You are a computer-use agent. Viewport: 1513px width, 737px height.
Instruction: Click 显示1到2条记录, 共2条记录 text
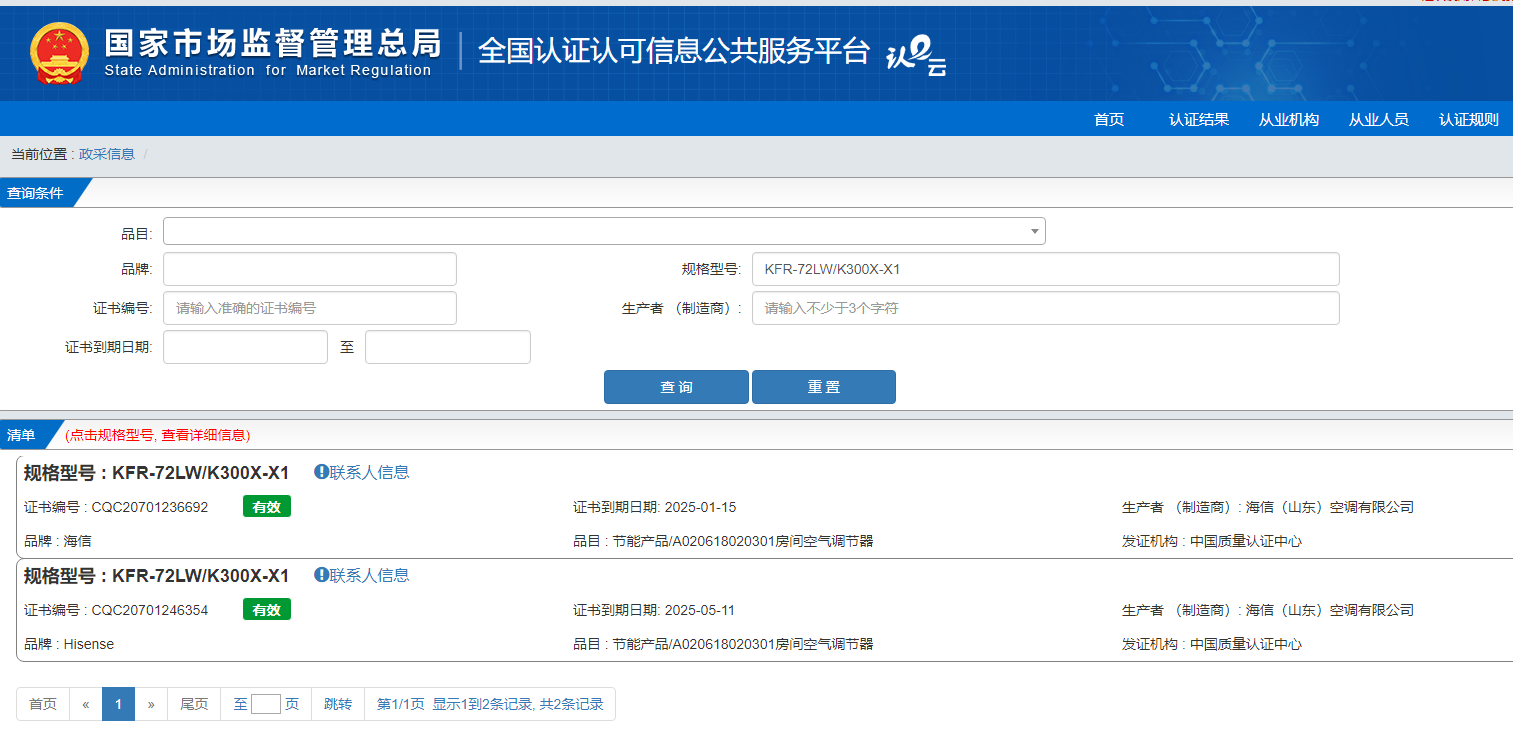pos(518,704)
